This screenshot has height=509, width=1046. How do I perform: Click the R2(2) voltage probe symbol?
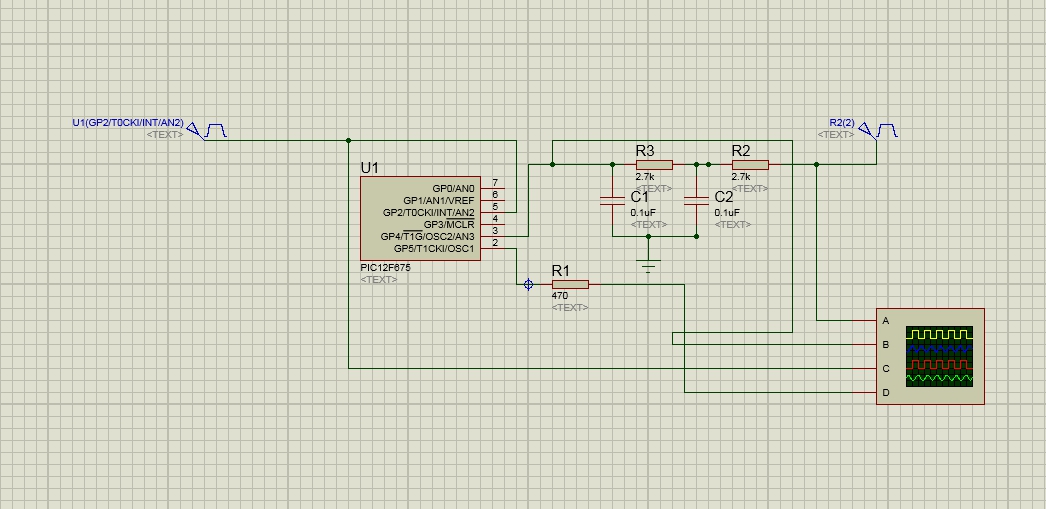click(x=865, y=130)
